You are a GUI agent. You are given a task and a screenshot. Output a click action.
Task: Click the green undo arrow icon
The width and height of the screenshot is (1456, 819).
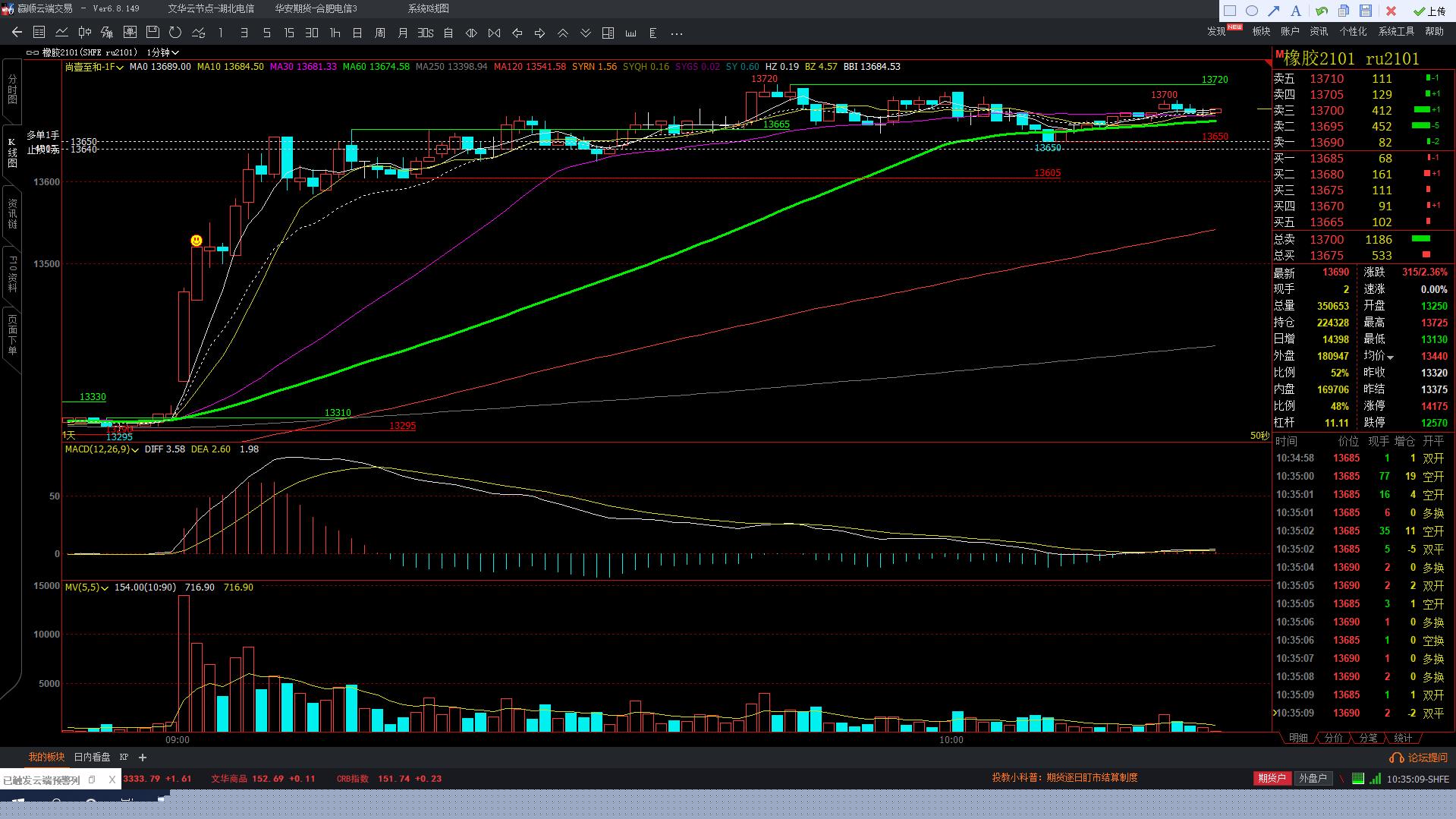click(1322, 11)
